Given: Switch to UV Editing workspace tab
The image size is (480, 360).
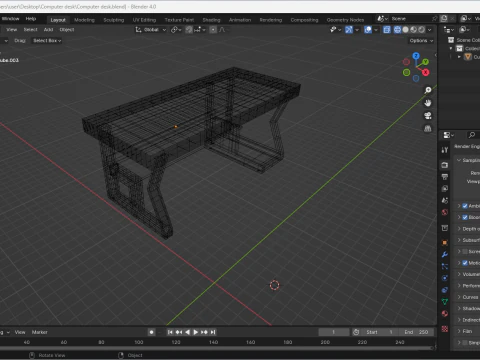Looking at the screenshot, I should (x=144, y=20).
